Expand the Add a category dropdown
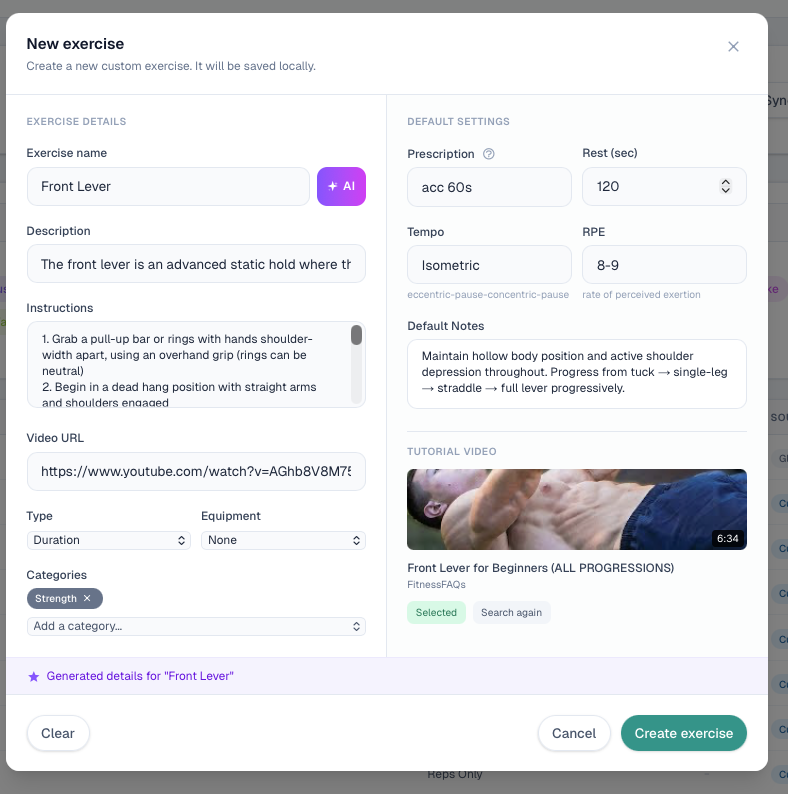The width and height of the screenshot is (788, 794). (x=196, y=626)
